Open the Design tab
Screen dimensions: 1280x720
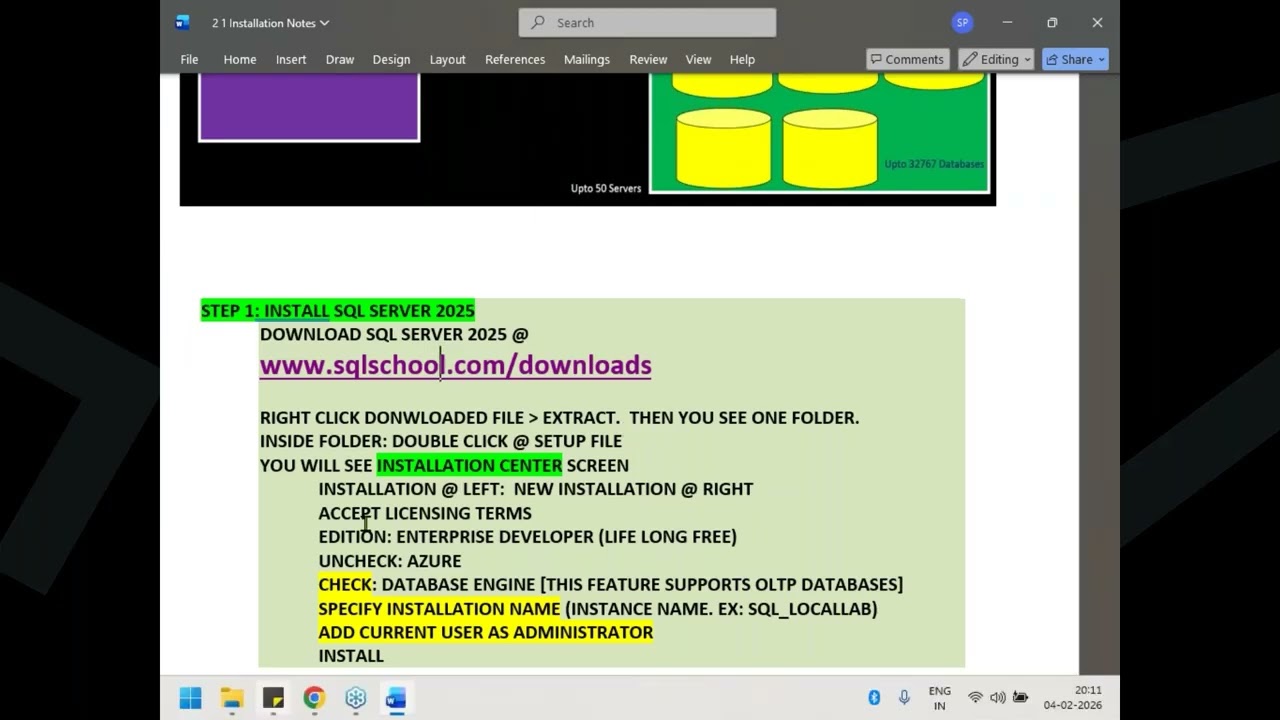tap(391, 59)
